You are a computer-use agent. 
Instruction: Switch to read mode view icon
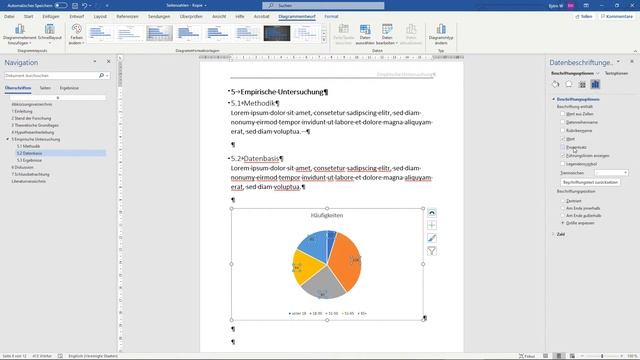pyautogui.click(x=545, y=356)
